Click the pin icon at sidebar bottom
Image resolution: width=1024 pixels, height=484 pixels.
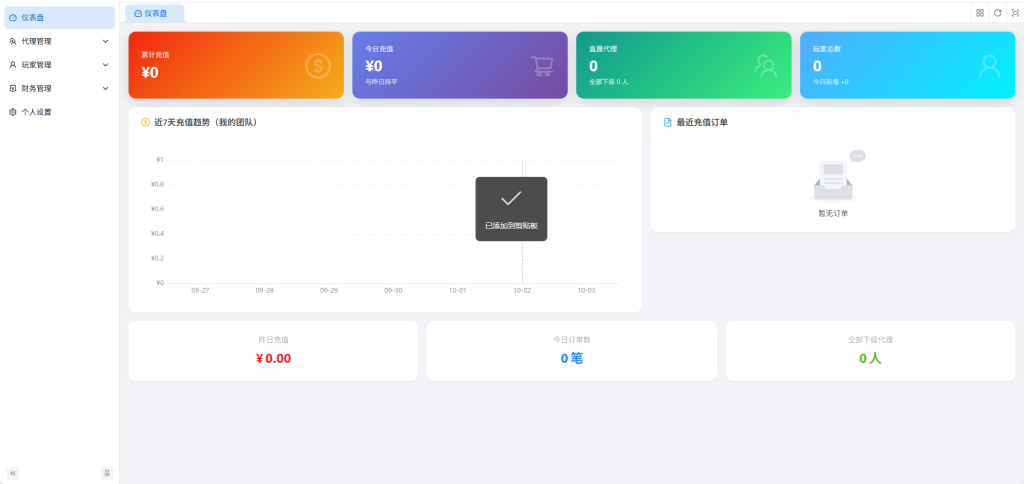tap(107, 473)
